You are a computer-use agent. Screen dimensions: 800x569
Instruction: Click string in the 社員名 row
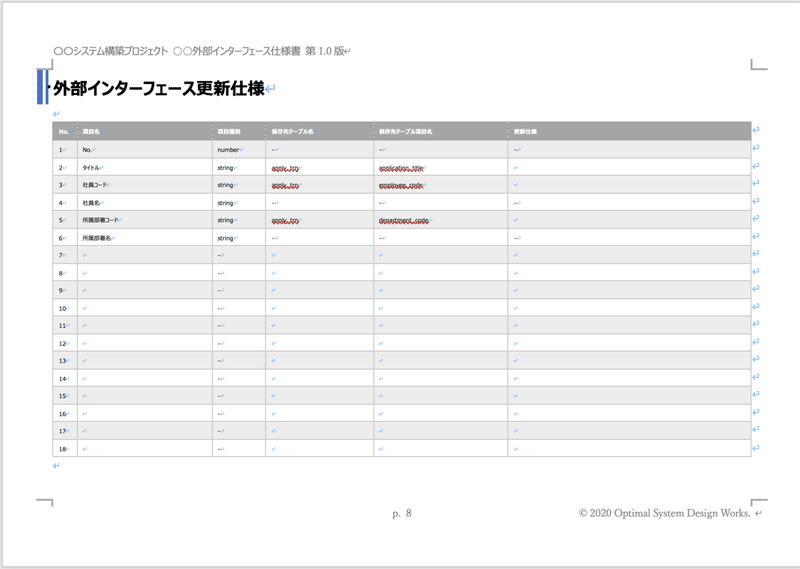click(x=225, y=203)
